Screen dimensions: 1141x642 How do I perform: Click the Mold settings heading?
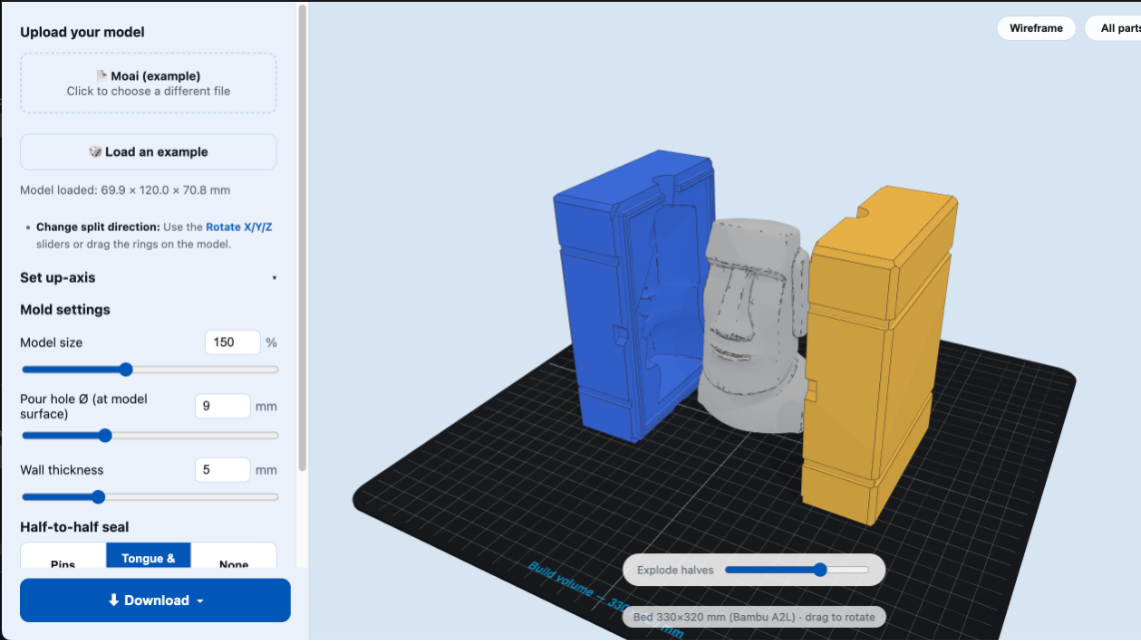pos(65,309)
